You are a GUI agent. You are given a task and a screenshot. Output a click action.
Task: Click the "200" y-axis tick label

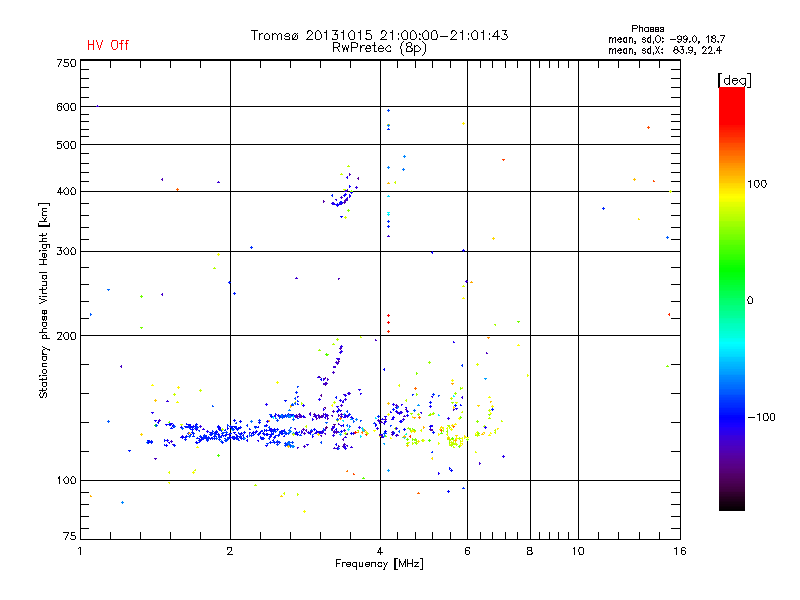[66, 335]
